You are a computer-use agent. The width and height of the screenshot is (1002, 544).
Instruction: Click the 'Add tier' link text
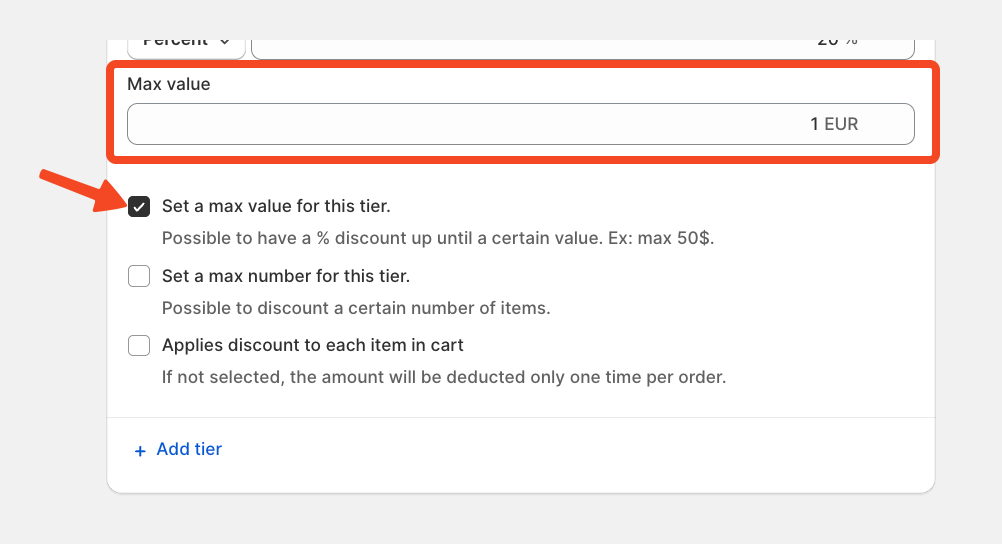click(189, 450)
